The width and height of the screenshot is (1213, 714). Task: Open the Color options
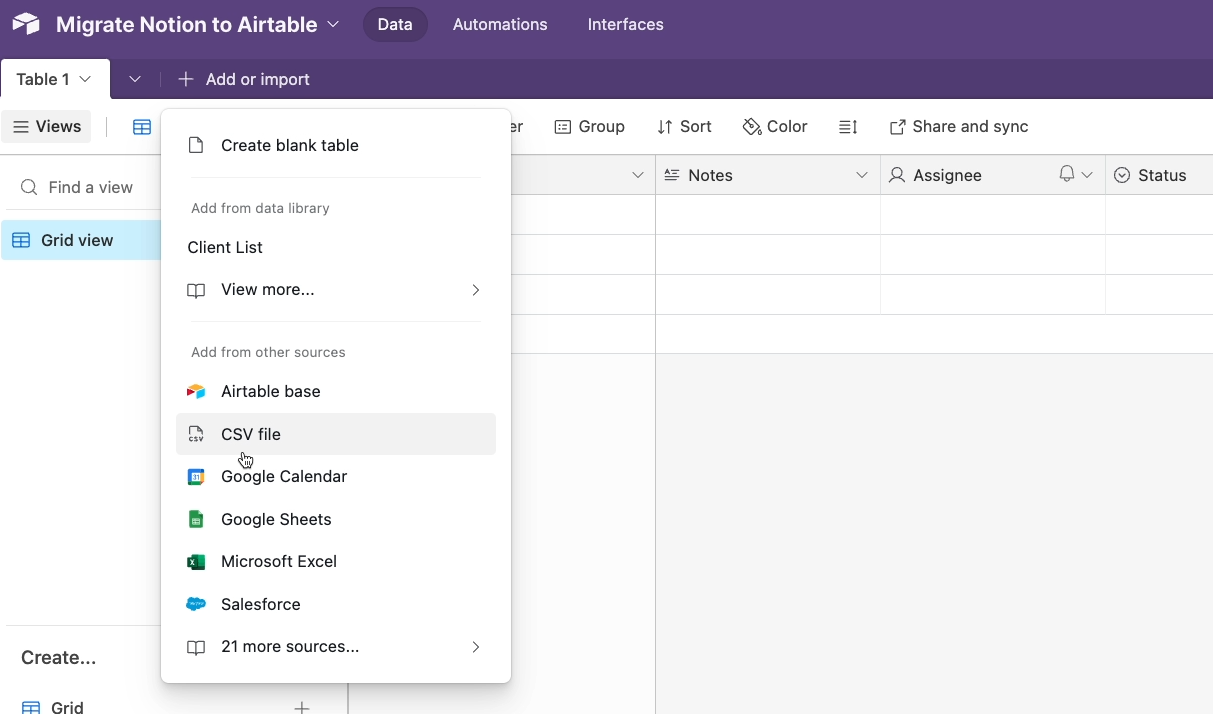(x=775, y=127)
